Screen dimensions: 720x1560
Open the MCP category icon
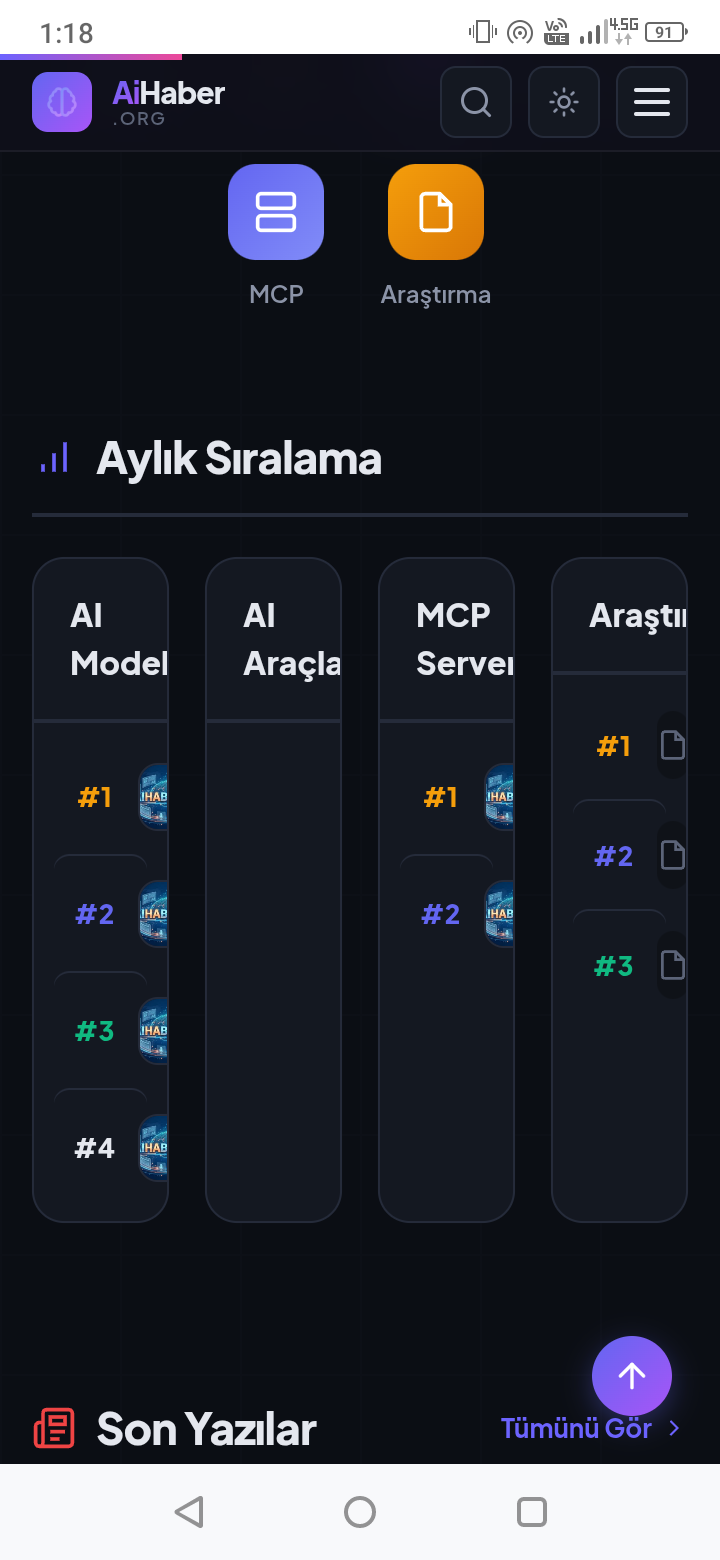pos(276,212)
